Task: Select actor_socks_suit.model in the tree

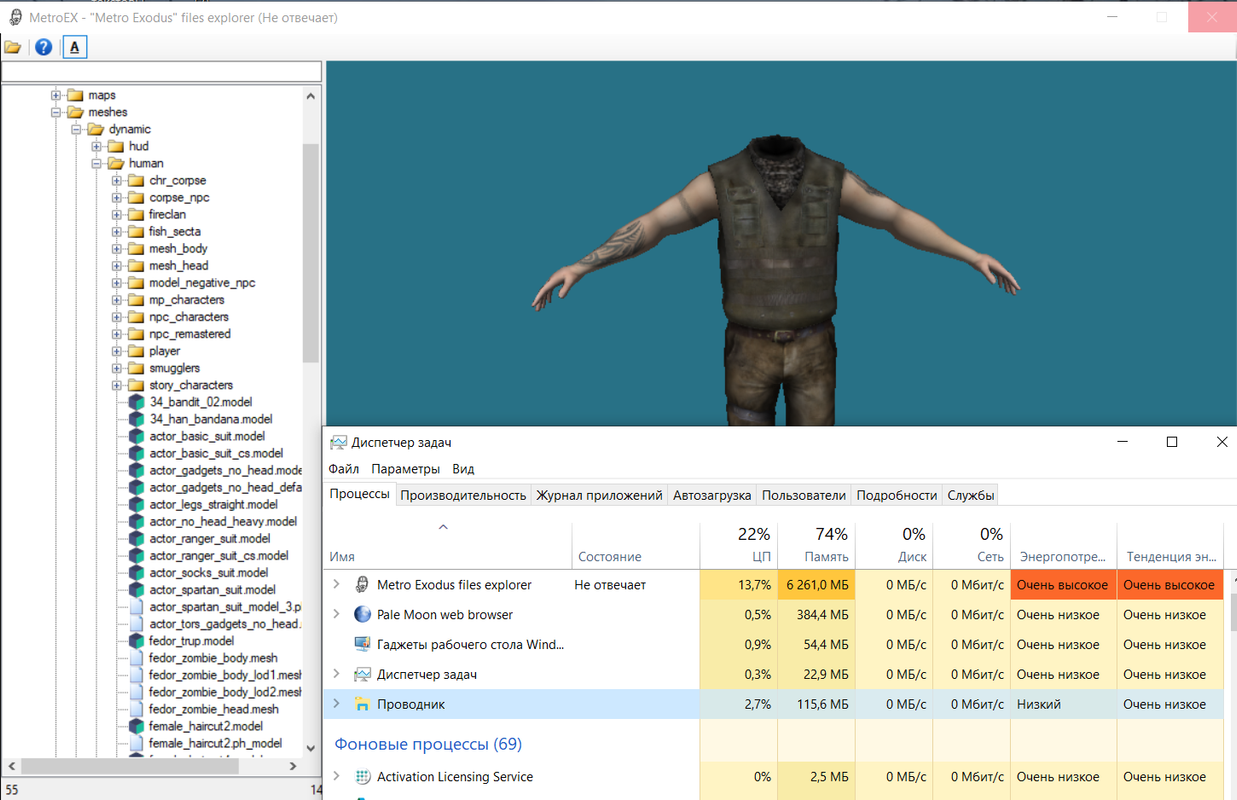Action: tap(209, 572)
